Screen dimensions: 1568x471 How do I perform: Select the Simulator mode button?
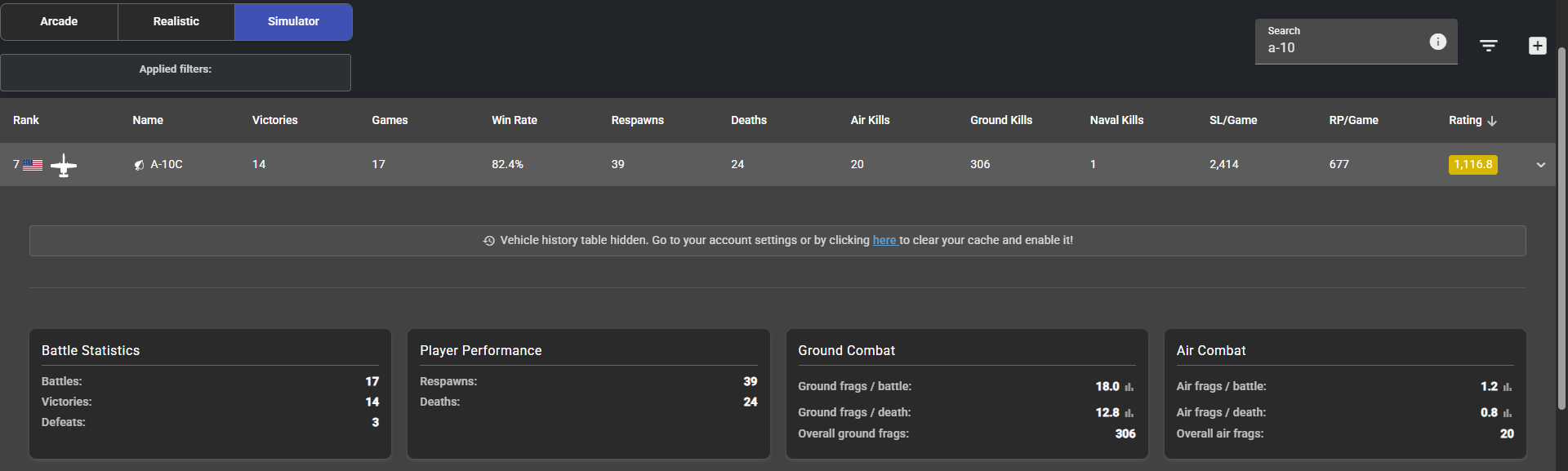point(293,21)
